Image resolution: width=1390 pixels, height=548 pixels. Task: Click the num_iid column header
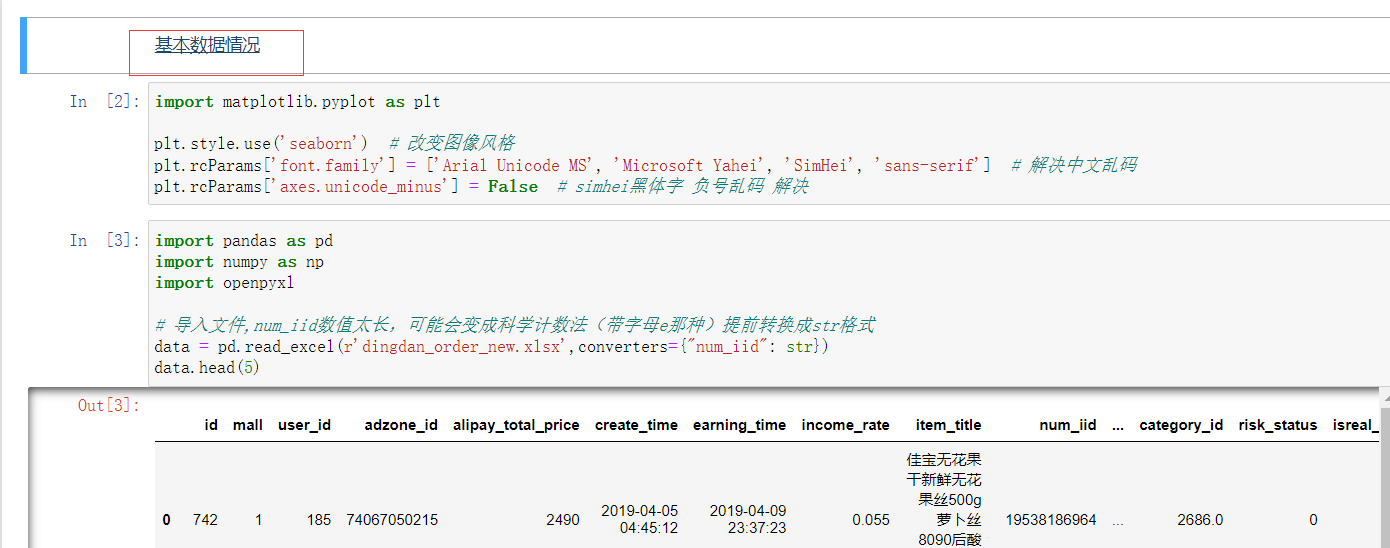(1068, 425)
